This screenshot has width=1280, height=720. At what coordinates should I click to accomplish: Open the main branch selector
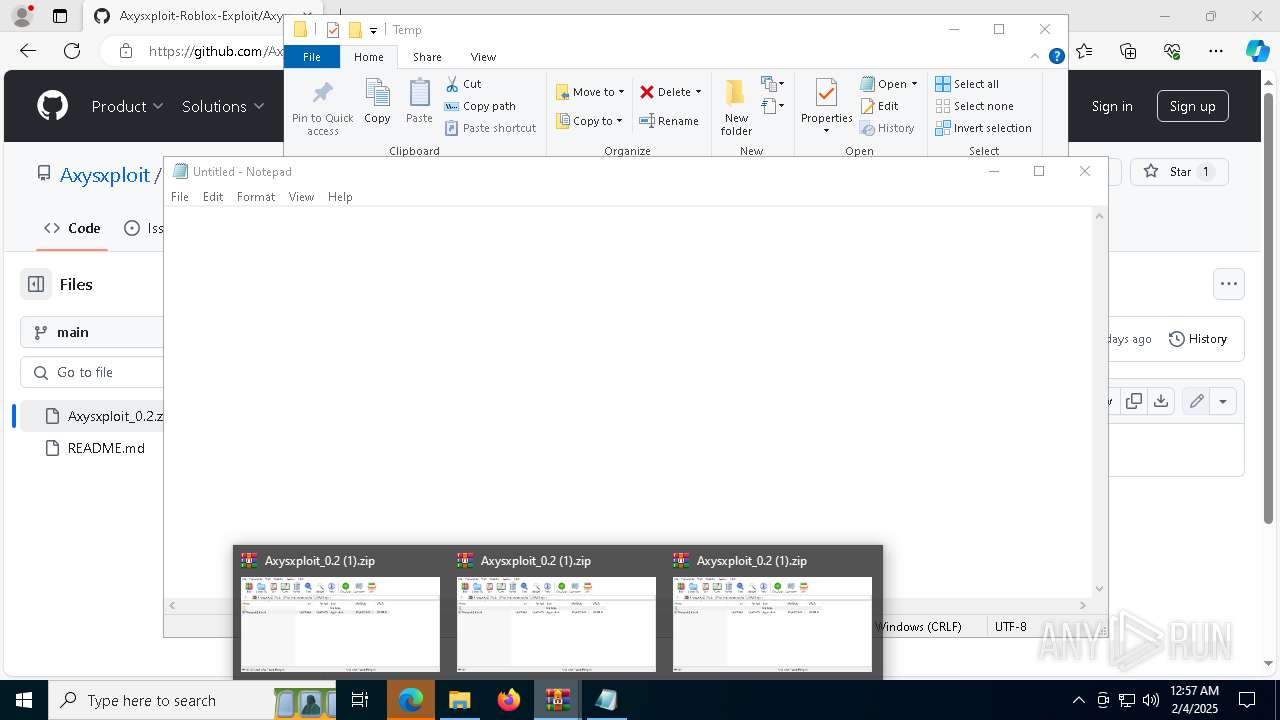(x=92, y=332)
